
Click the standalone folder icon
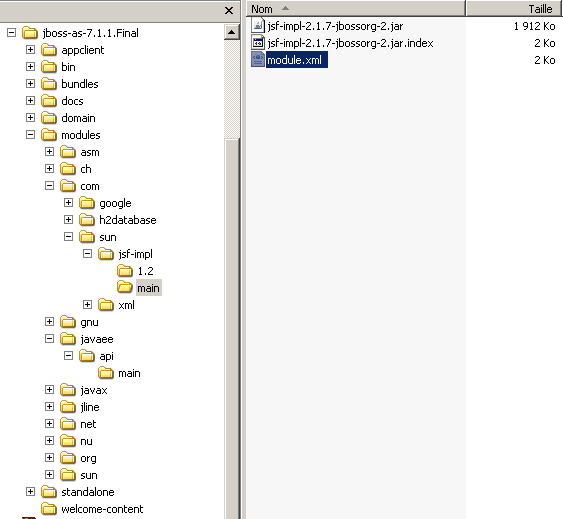click(49, 492)
